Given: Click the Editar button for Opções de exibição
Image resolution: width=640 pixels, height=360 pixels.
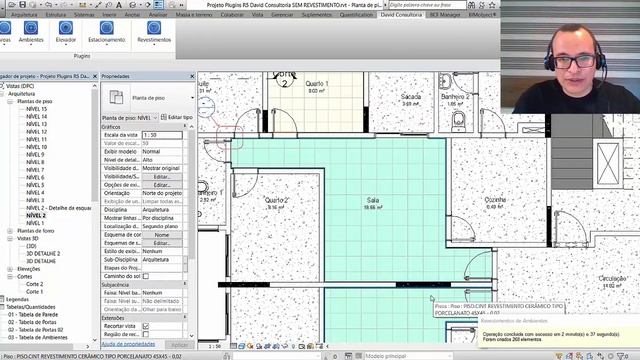Looking at the screenshot, I should click(x=162, y=185).
